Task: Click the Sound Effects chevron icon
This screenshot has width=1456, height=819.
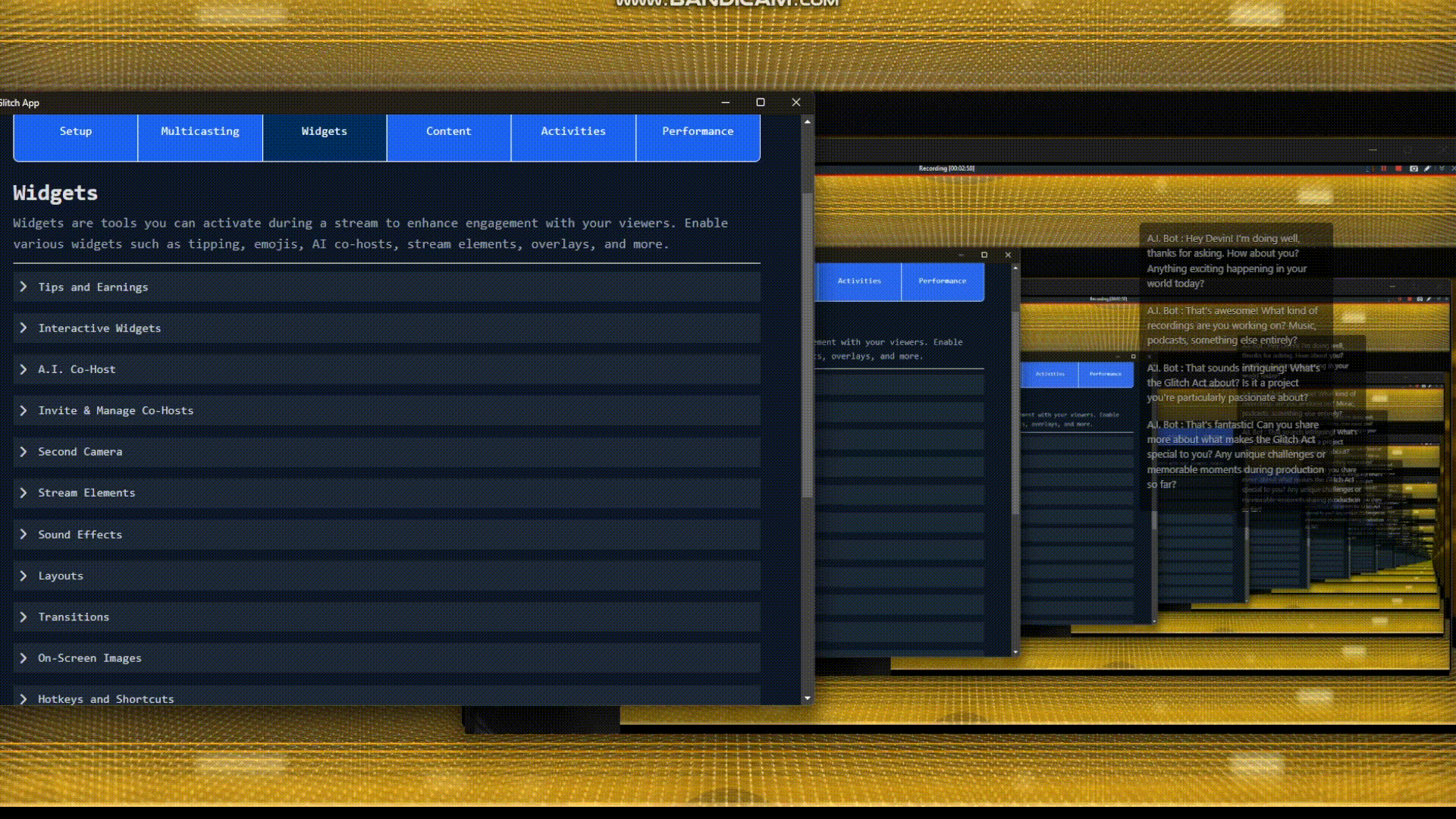Action: (x=24, y=534)
